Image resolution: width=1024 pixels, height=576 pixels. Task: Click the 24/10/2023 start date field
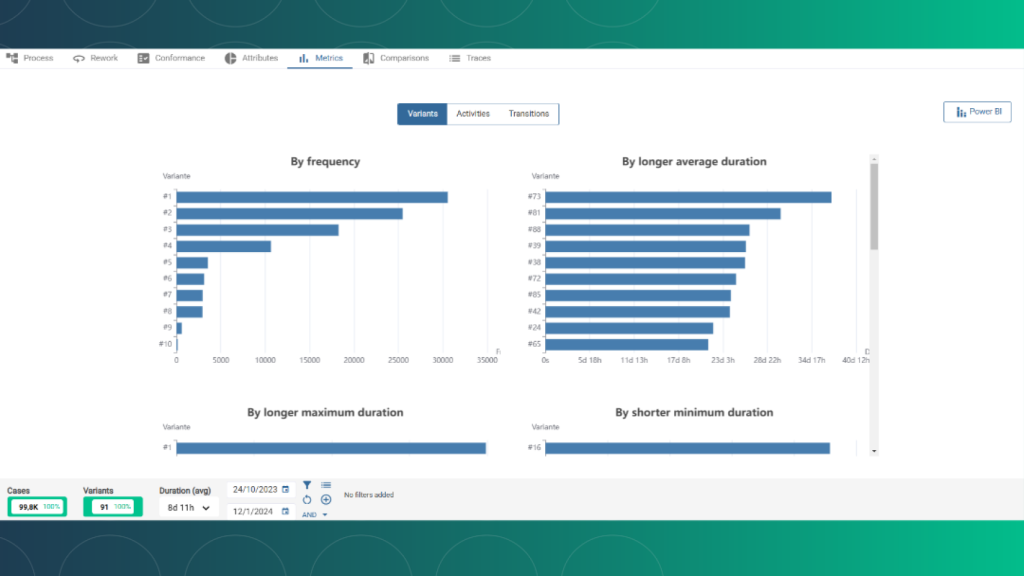tap(254, 489)
